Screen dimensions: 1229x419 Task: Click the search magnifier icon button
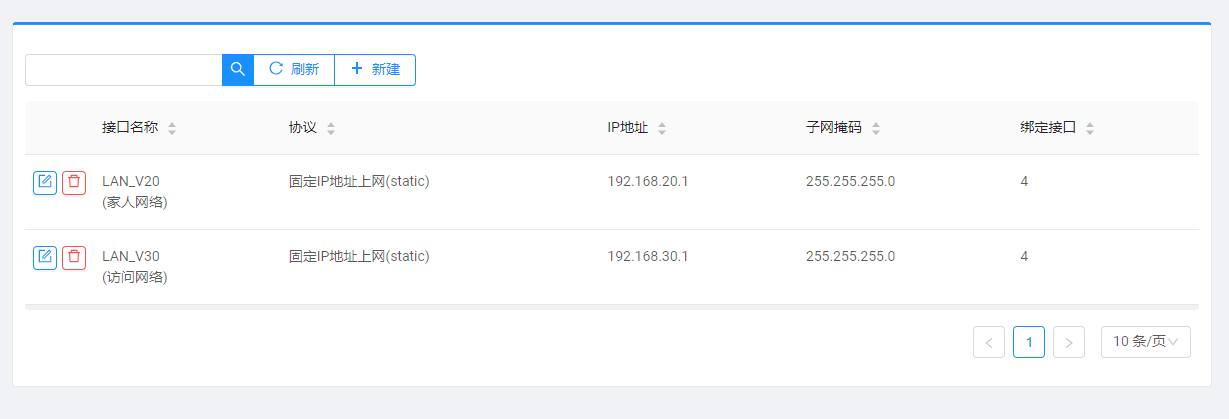tap(238, 70)
